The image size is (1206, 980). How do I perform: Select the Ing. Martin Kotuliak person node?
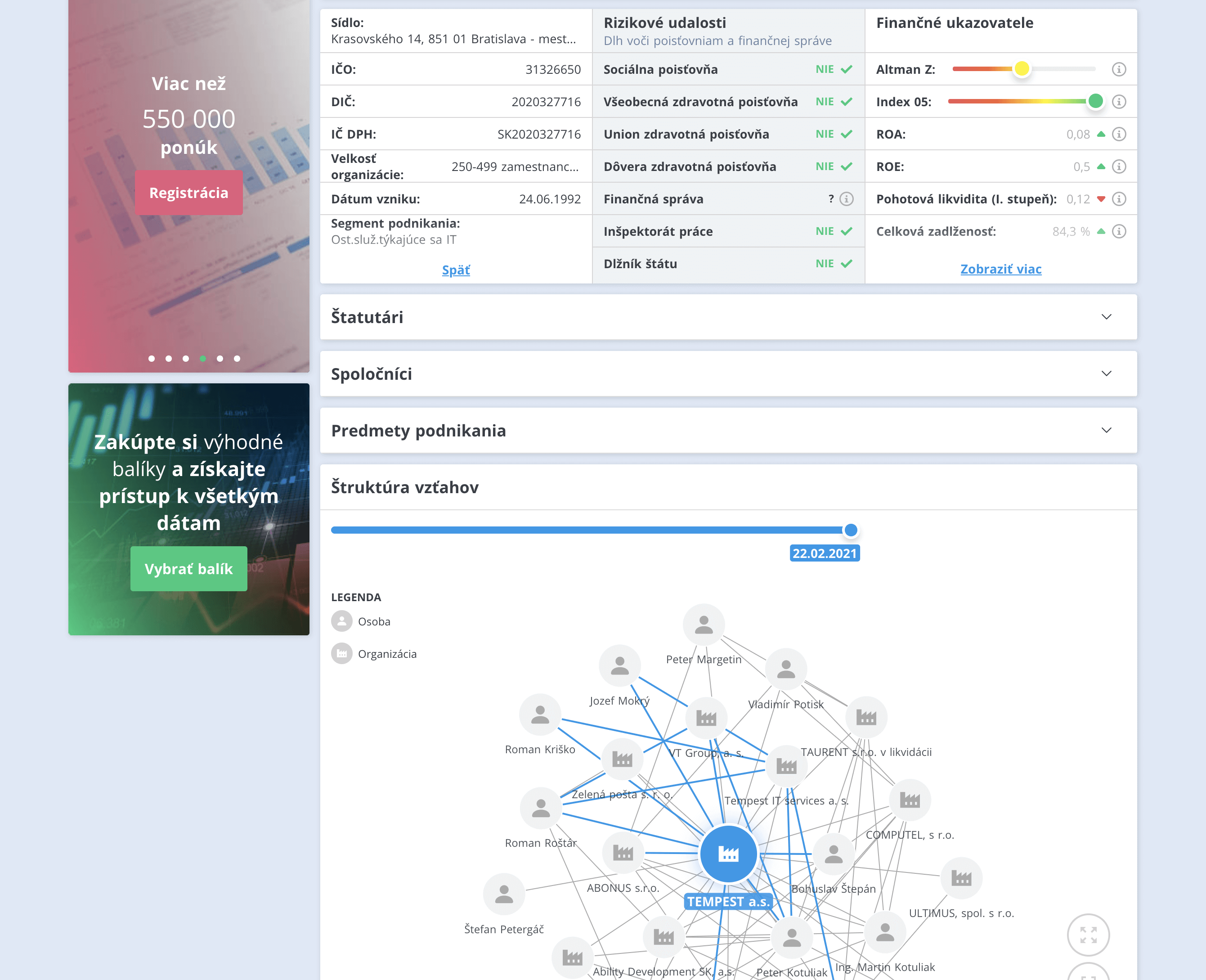(x=885, y=932)
